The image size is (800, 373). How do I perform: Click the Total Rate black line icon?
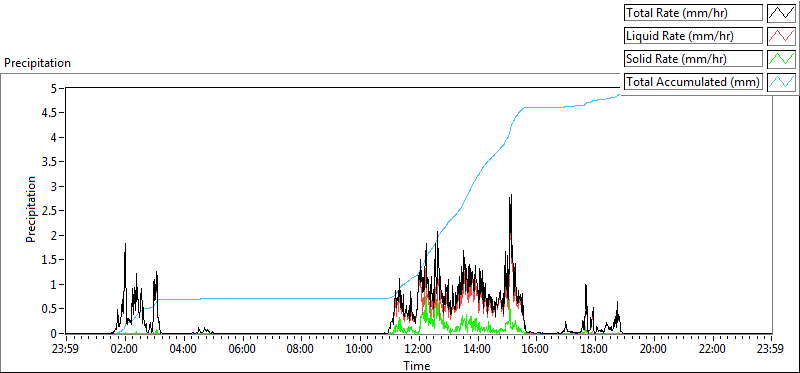(781, 13)
